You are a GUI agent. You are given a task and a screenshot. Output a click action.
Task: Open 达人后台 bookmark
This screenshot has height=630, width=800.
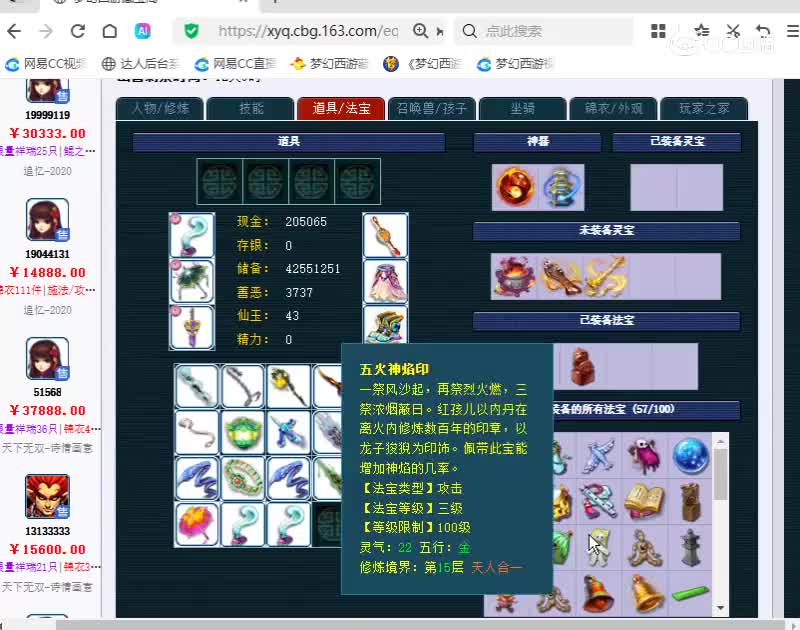(x=141, y=64)
